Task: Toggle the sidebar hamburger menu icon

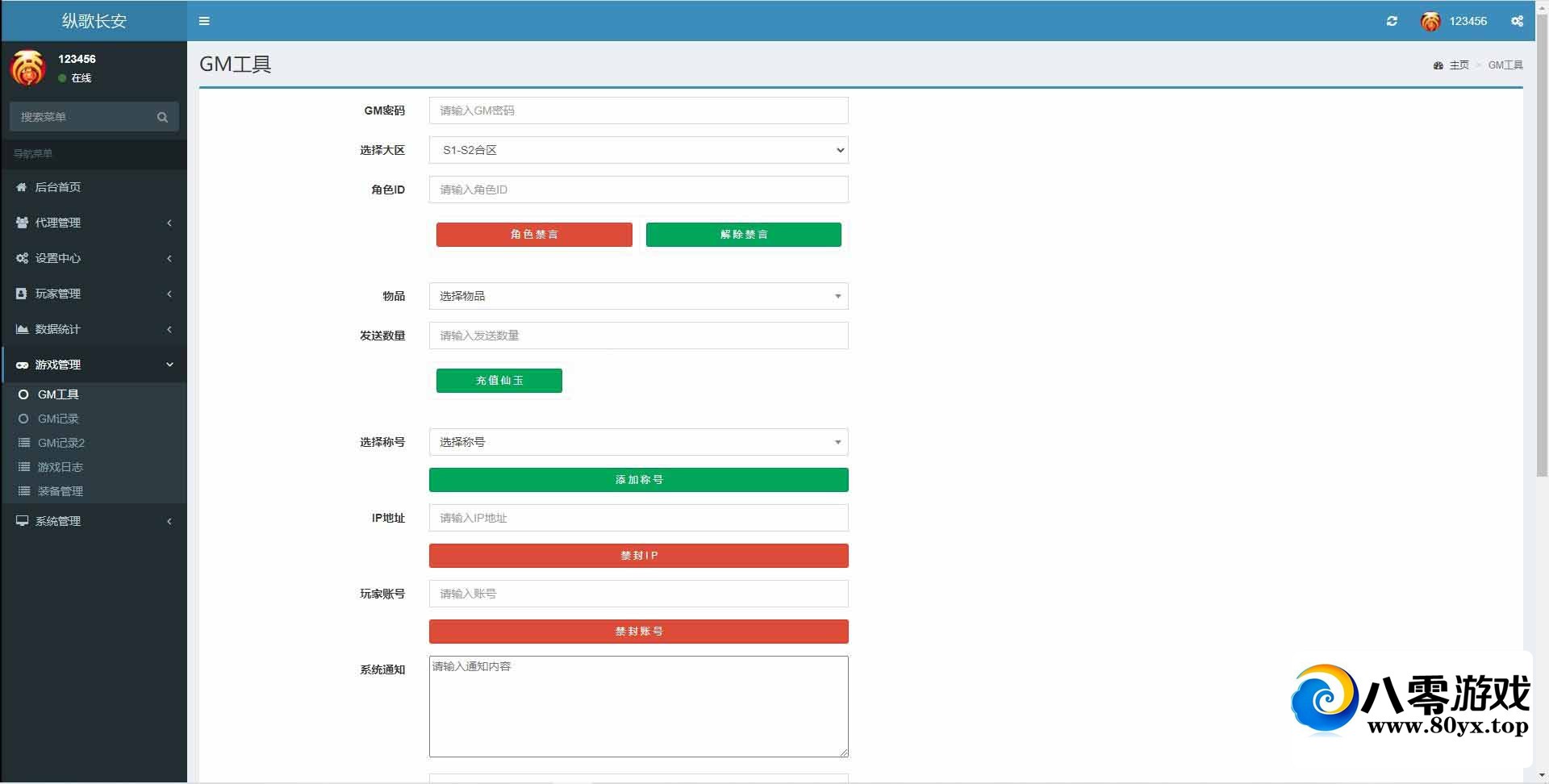Action: tap(204, 21)
